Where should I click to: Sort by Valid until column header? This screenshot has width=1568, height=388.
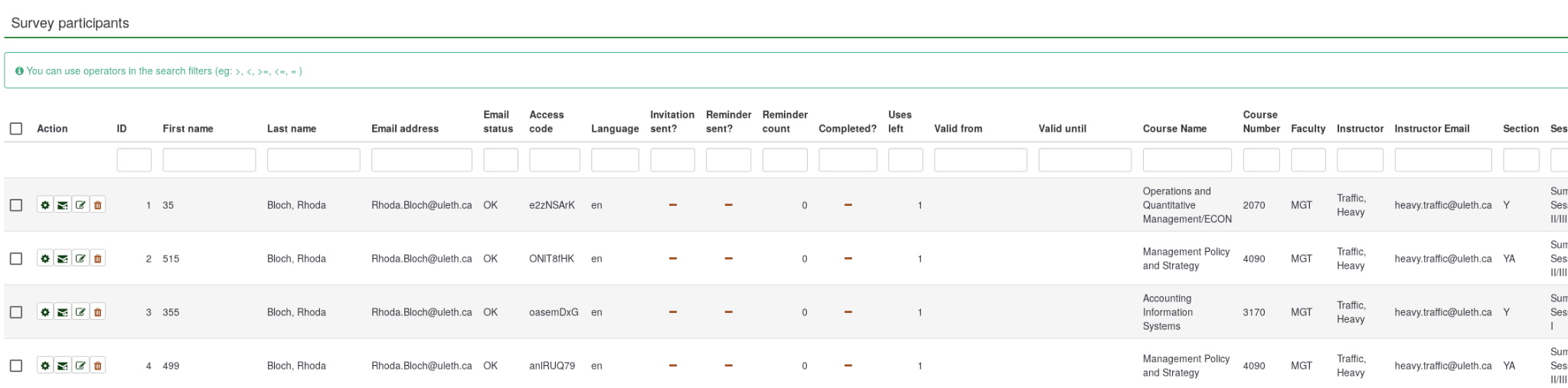click(x=1062, y=129)
